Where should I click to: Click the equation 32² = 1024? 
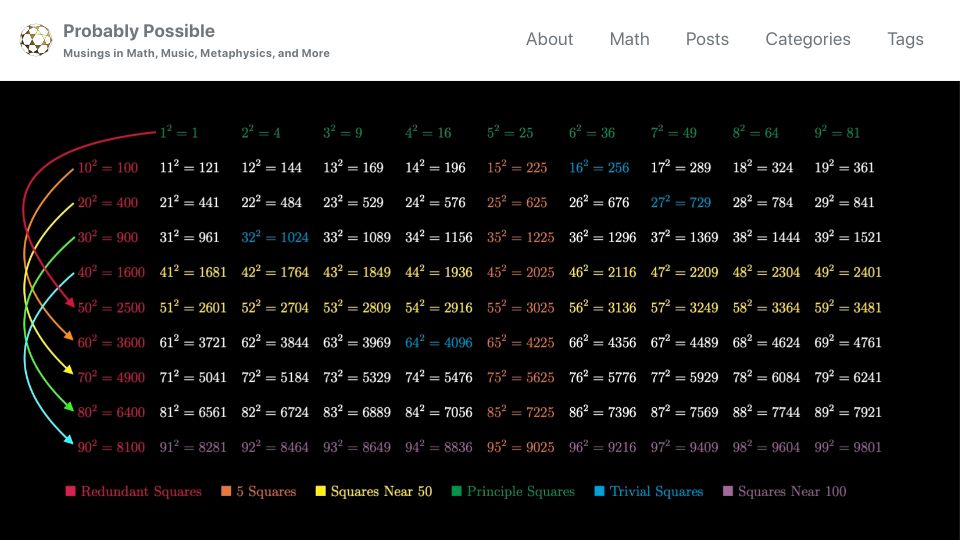tap(275, 237)
